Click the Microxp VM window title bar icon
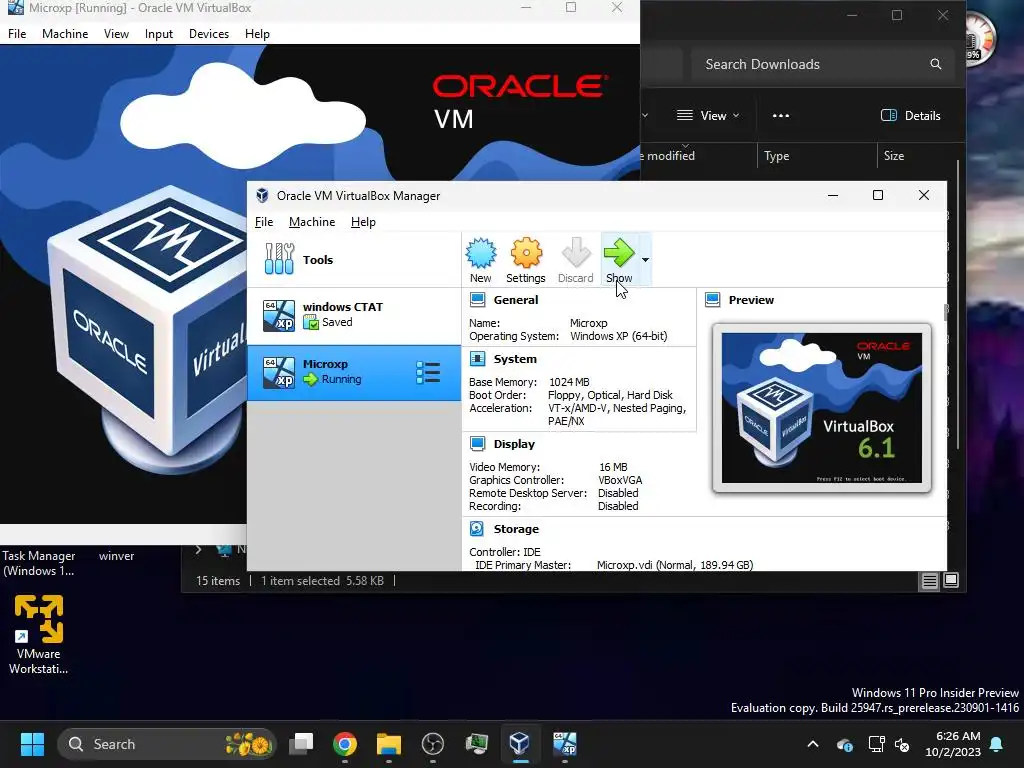 (15, 8)
